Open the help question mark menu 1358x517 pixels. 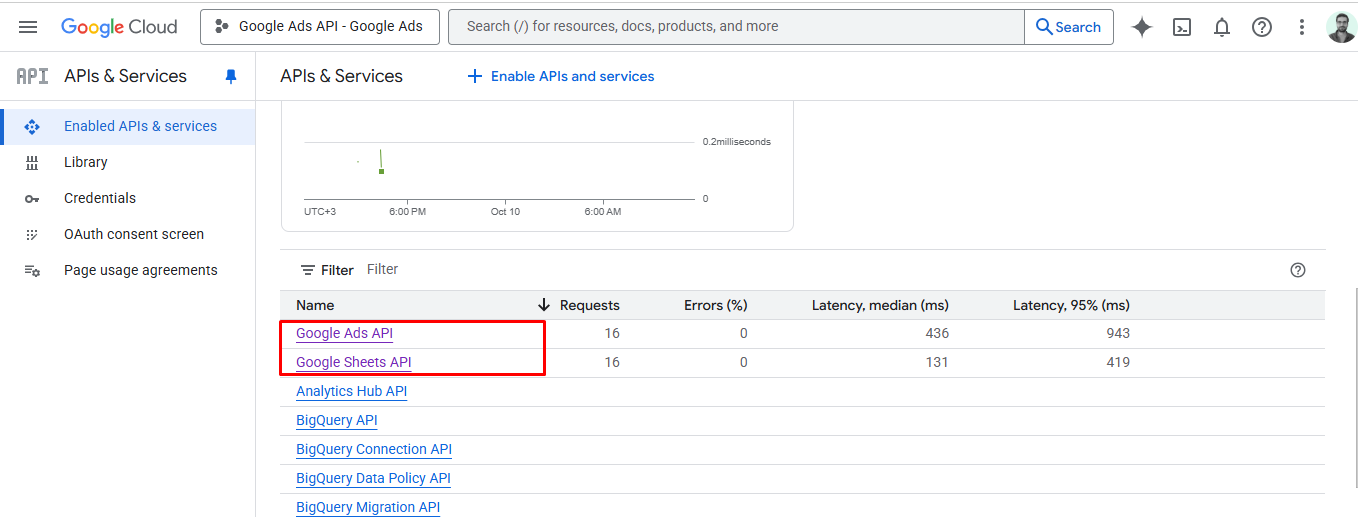point(1262,27)
